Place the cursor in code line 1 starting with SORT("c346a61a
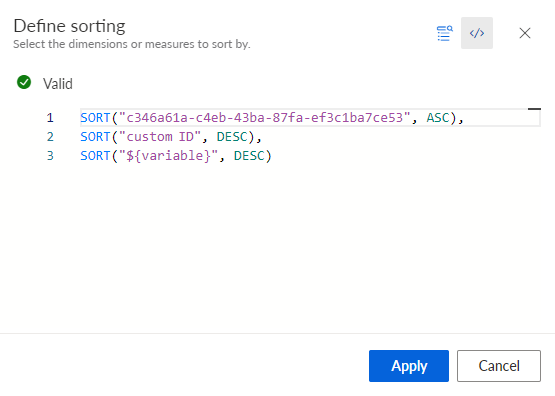555x396 pixels. click(x=271, y=118)
